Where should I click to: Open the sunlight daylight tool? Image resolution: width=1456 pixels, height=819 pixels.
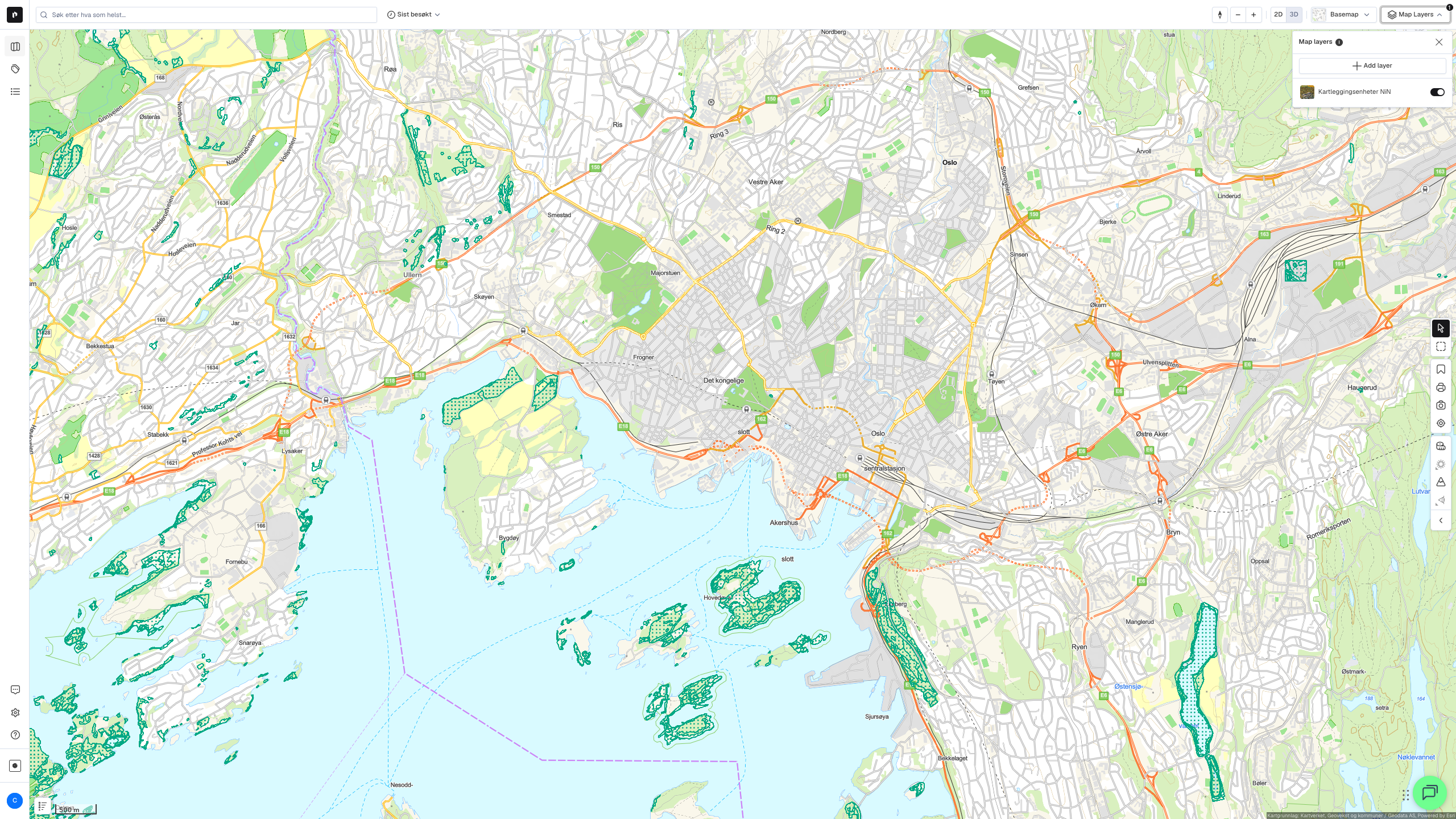click(1441, 465)
